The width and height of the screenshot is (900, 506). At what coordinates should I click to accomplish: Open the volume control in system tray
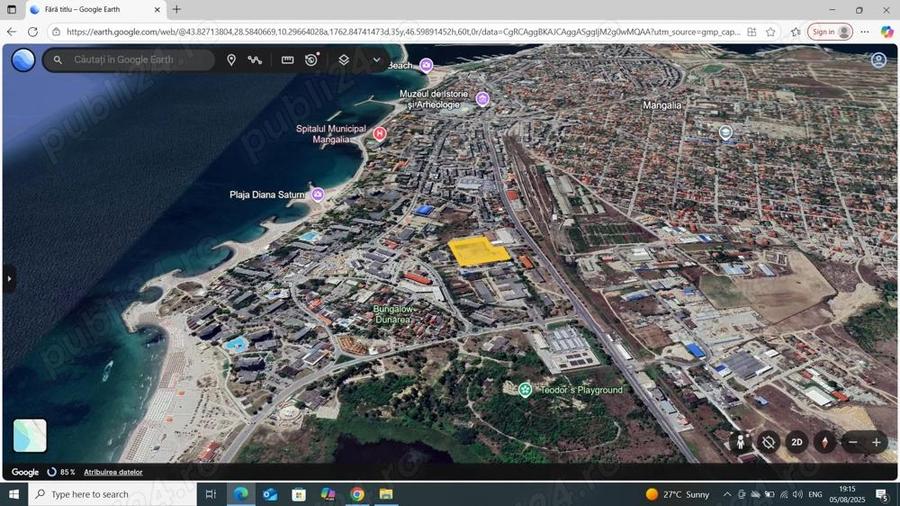click(797, 494)
